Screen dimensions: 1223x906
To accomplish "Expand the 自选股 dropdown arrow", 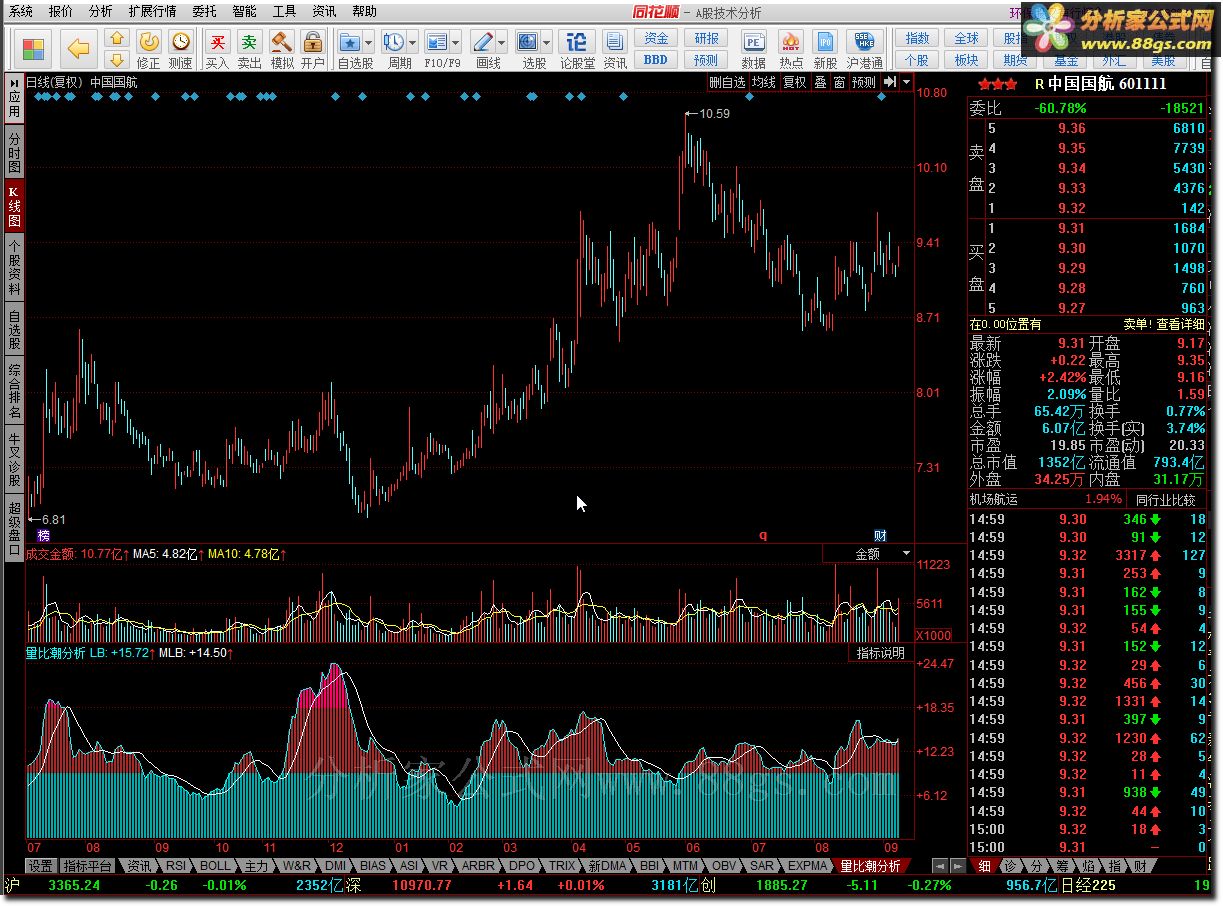I will [369, 43].
